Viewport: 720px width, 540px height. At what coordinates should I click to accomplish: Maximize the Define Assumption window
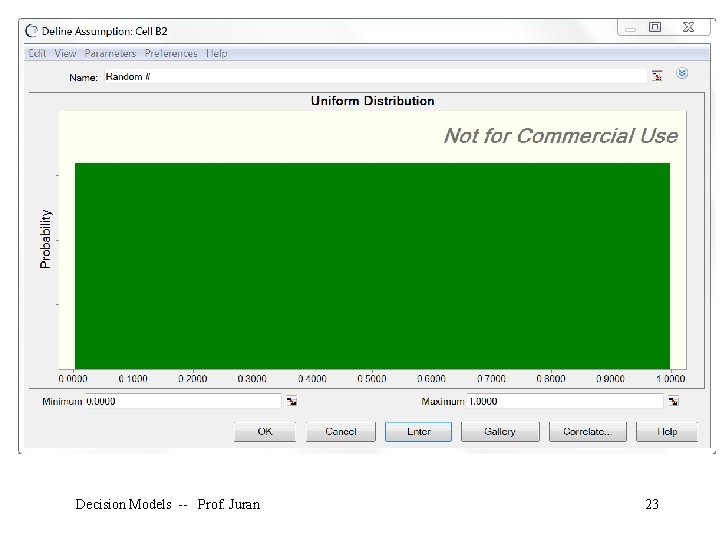[655, 27]
